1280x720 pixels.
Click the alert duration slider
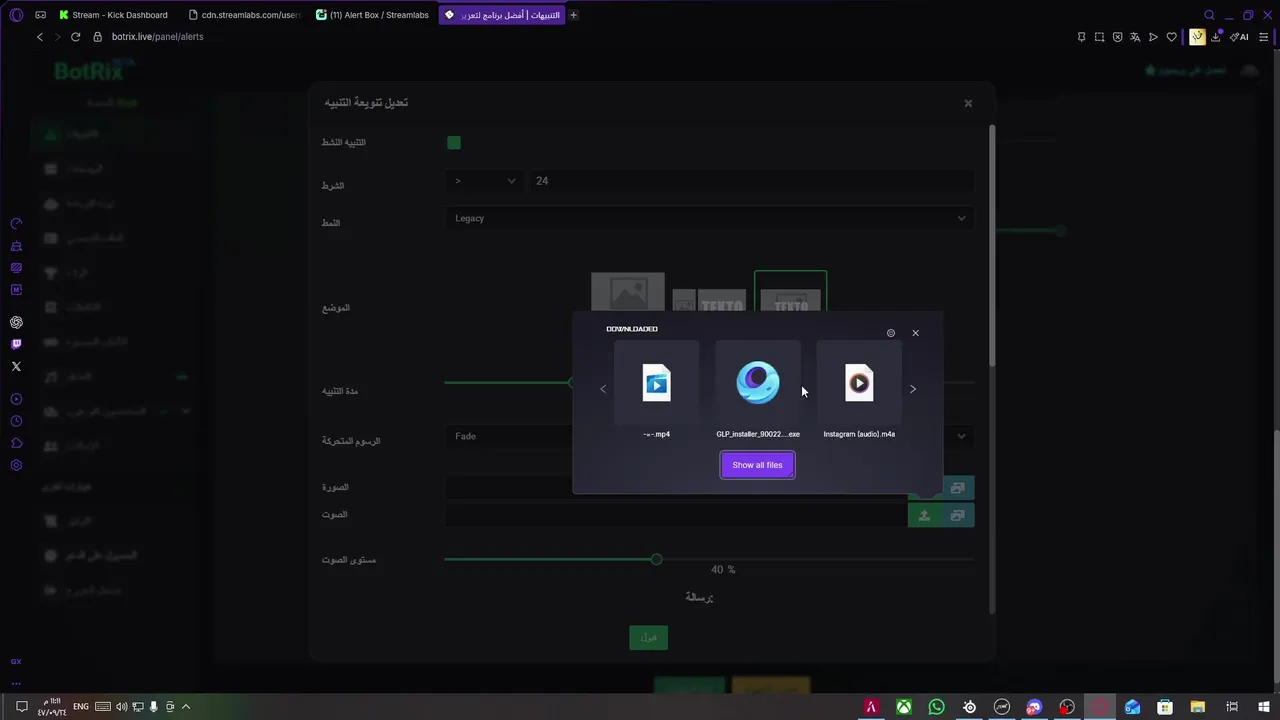[508, 382]
